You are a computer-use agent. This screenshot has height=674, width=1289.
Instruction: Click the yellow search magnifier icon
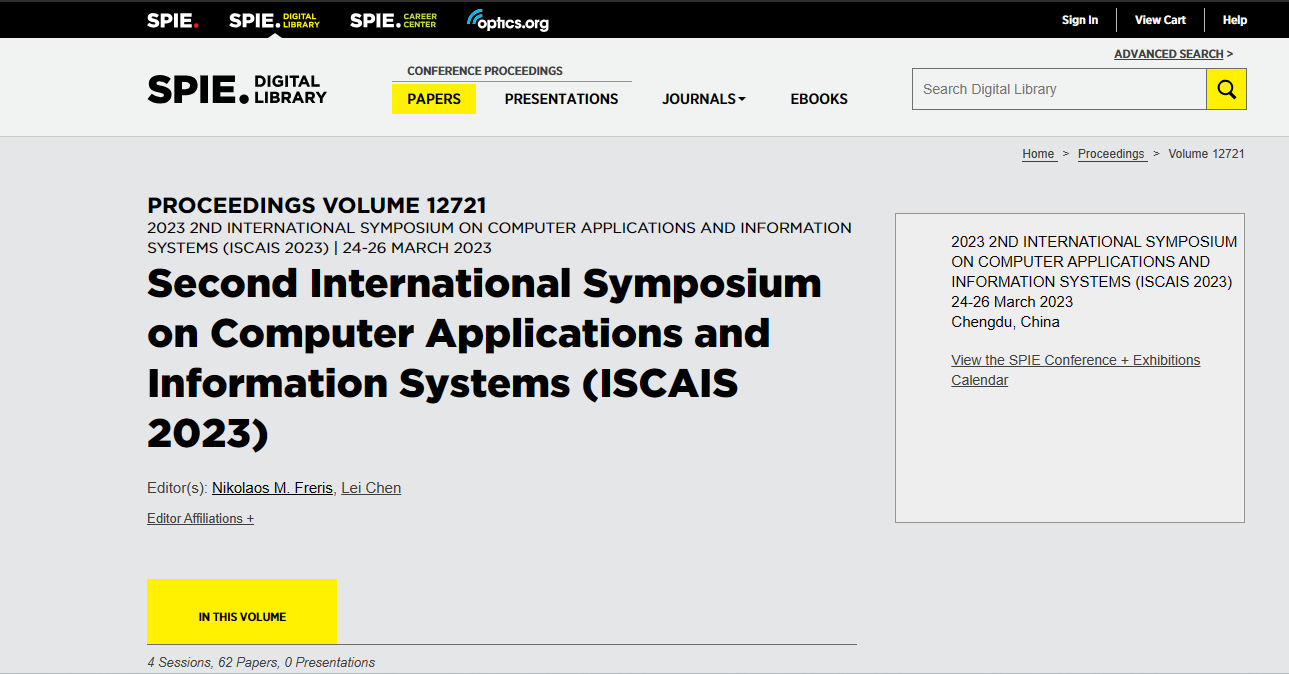tap(1226, 89)
